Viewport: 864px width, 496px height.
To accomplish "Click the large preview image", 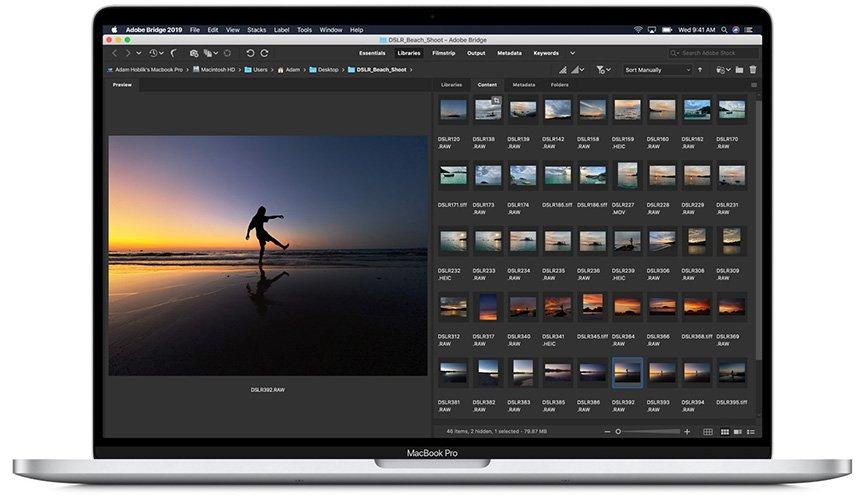I will [x=268, y=256].
